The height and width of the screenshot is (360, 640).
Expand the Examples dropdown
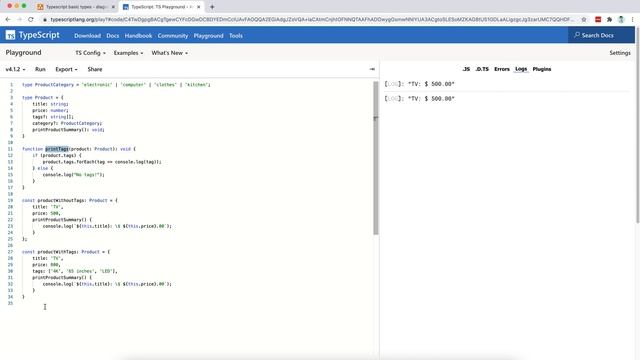point(128,53)
